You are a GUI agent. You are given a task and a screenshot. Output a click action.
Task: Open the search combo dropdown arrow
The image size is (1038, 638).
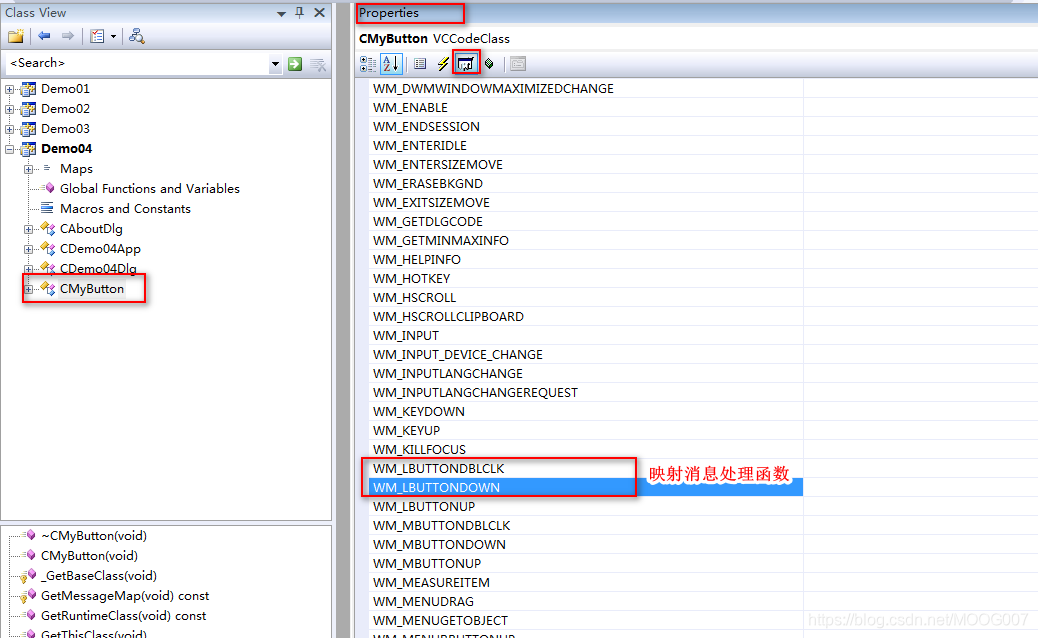pos(275,64)
